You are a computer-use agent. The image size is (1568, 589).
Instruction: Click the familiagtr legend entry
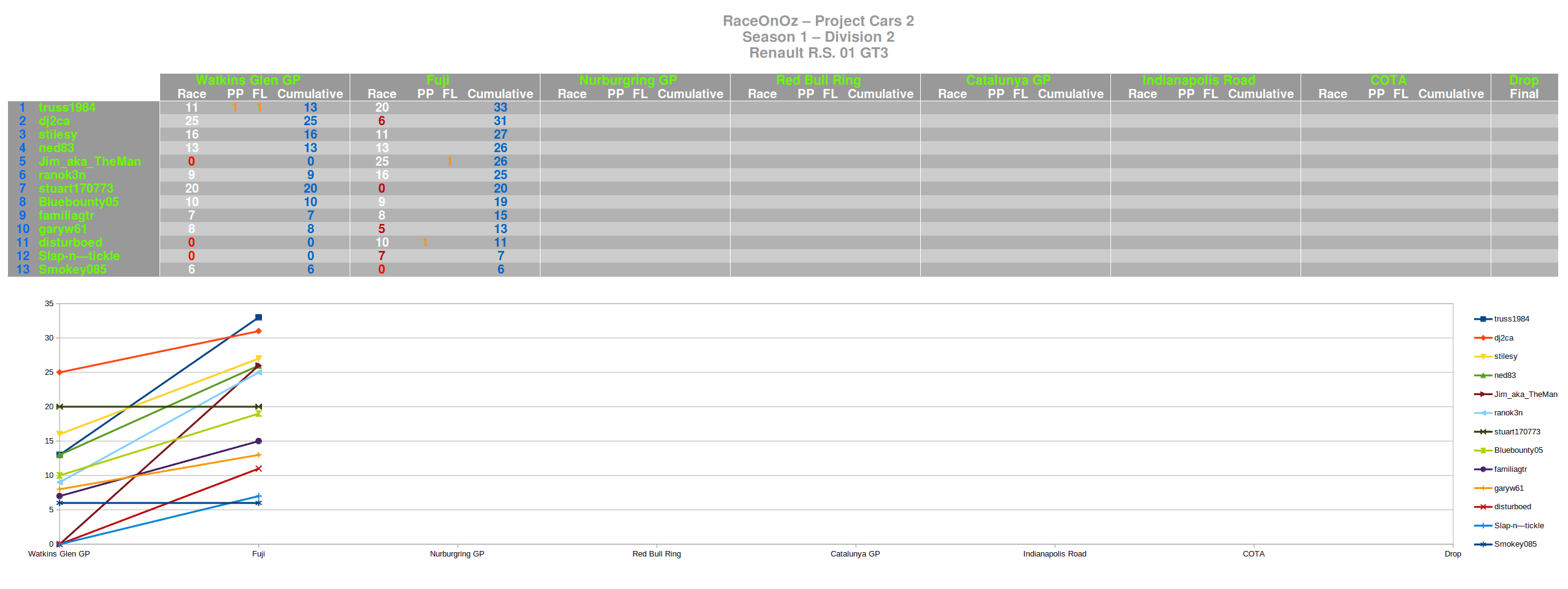tap(1501, 469)
